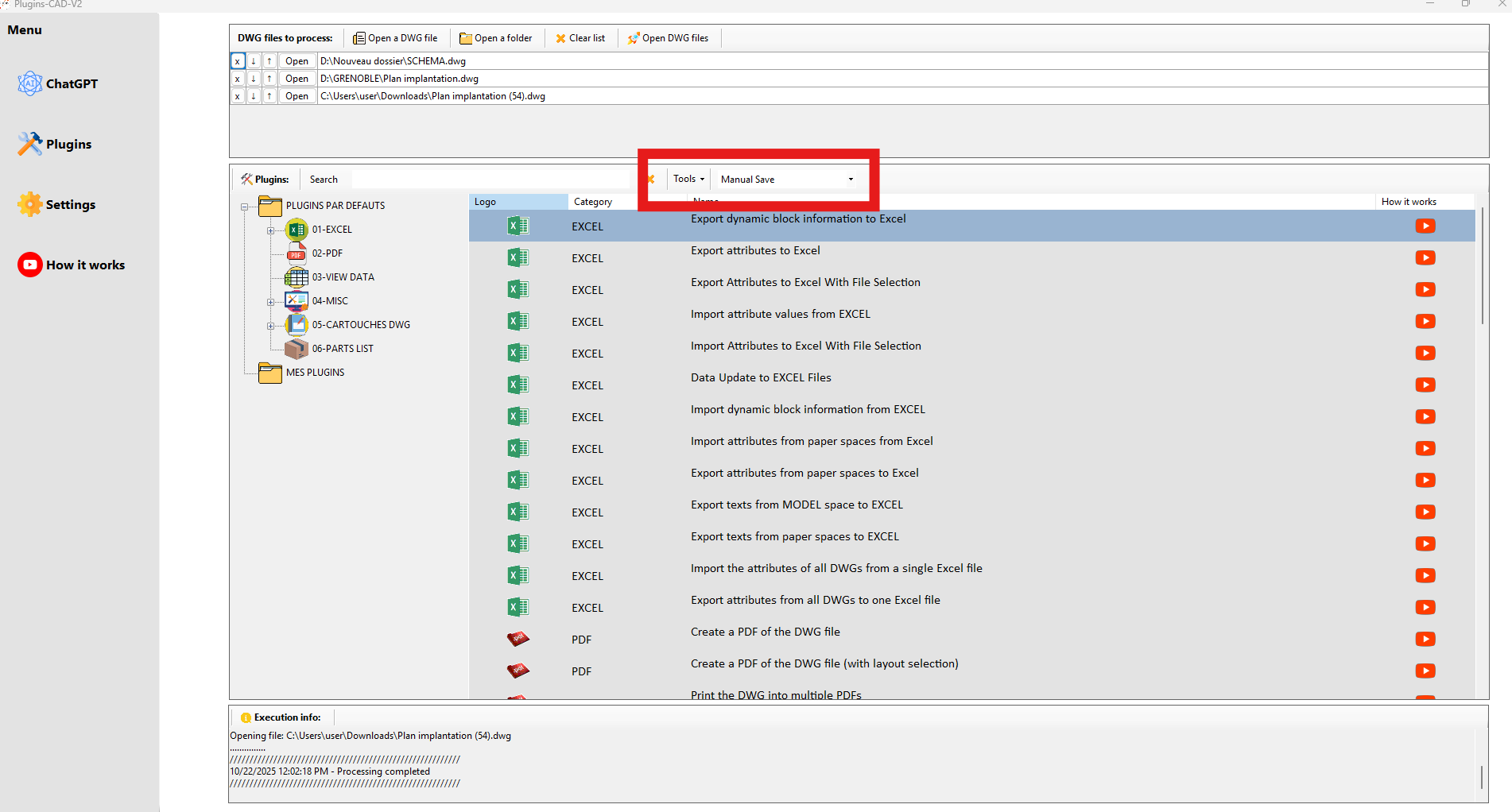Click the How it works YouTube icon in sidebar
Image resolution: width=1512 pixels, height=812 pixels.
(29, 265)
